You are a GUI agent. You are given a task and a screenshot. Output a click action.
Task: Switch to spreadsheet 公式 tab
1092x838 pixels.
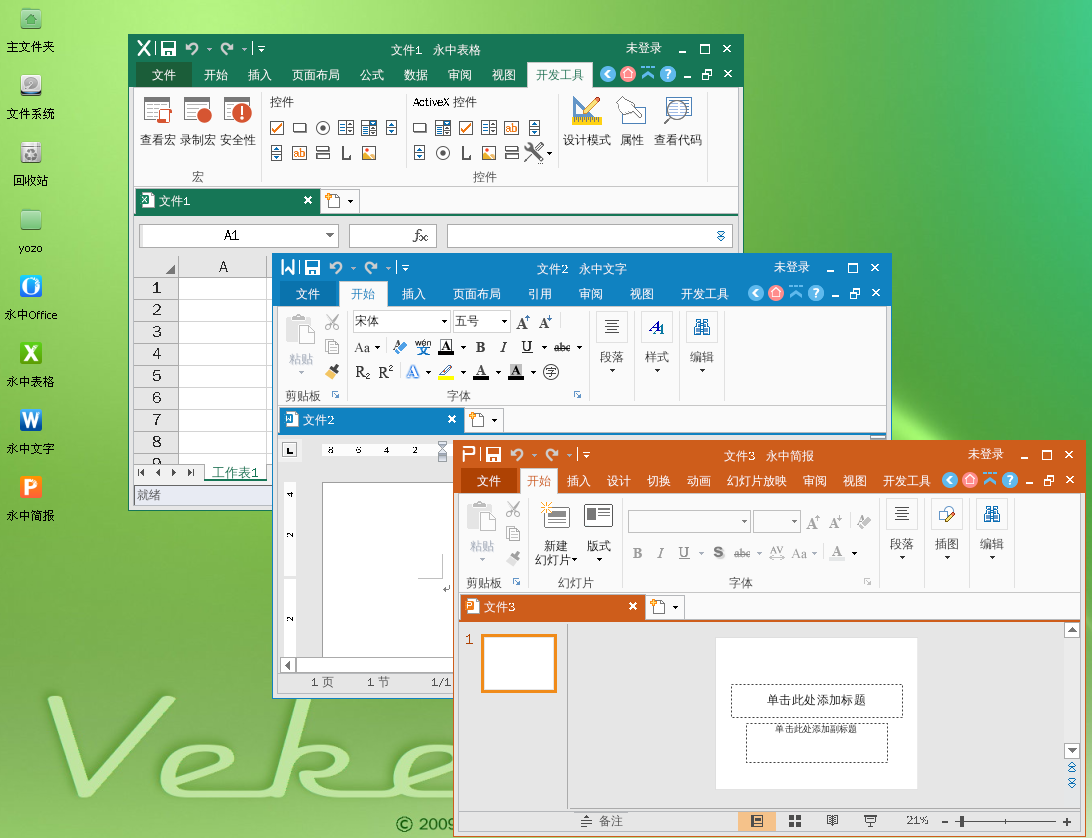pyautogui.click(x=372, y=75)
